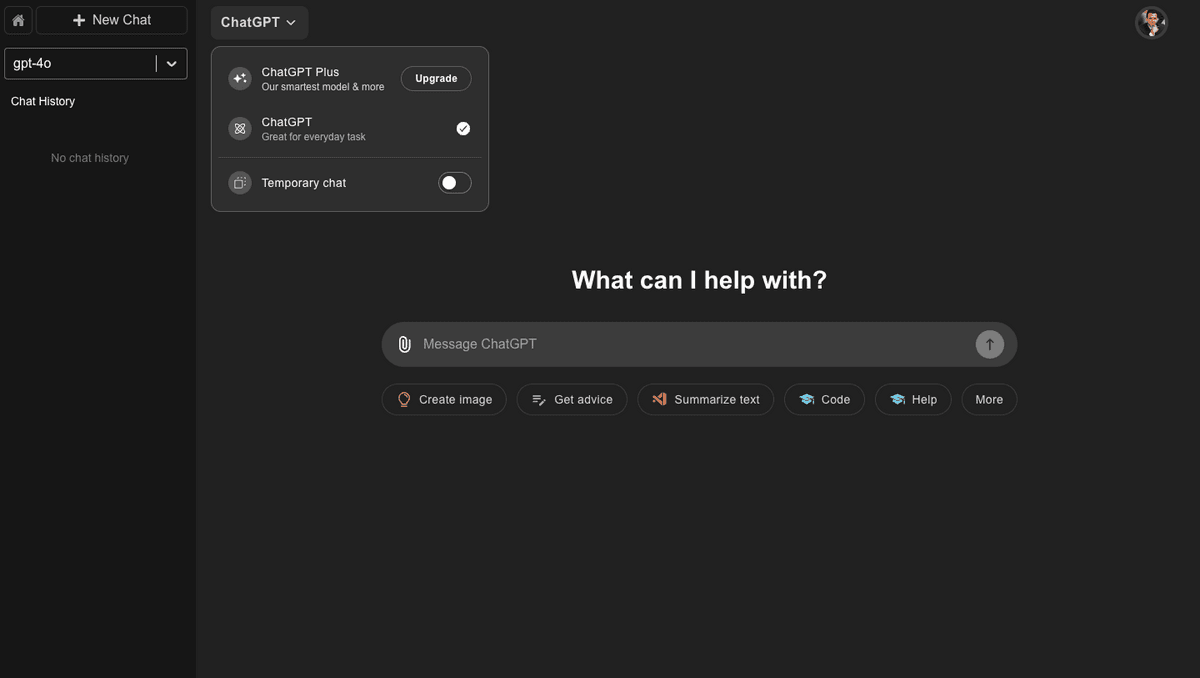The image size is (1200, 678).
Task: Click the Message ChatGPT input field
Action: click(690, 344)
